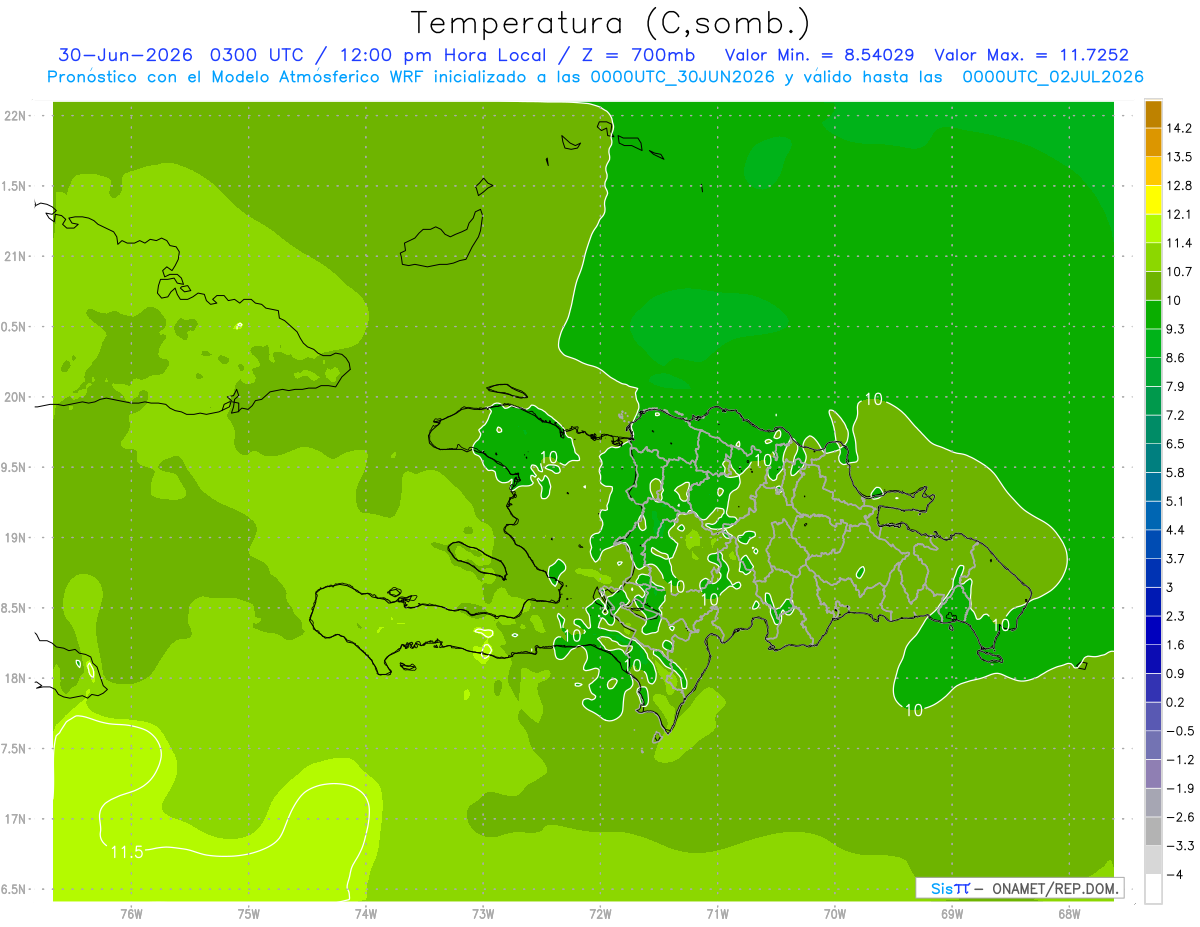Viewport: 1200px width, 927px height.
Task: Click the '74W' longitude label
Action: point(366,913)
